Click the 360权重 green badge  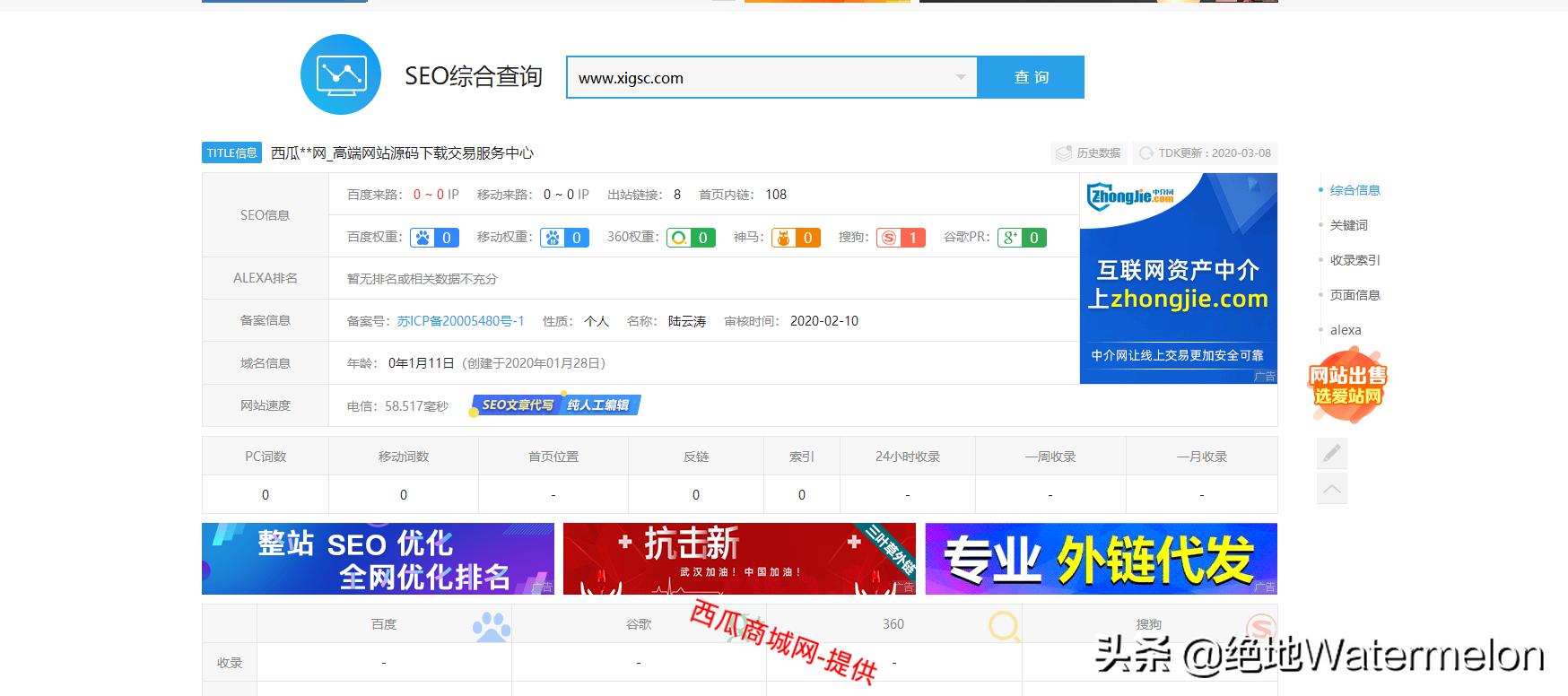pyautogui.click(x=691, y=238)
